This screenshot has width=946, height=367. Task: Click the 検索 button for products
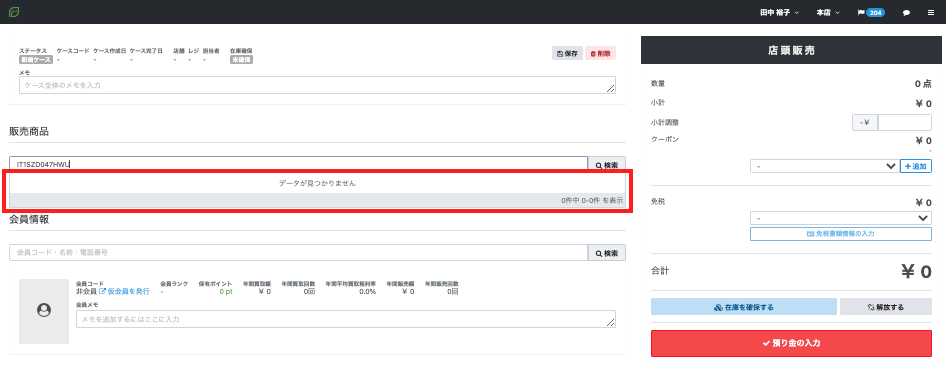point(607,164)
